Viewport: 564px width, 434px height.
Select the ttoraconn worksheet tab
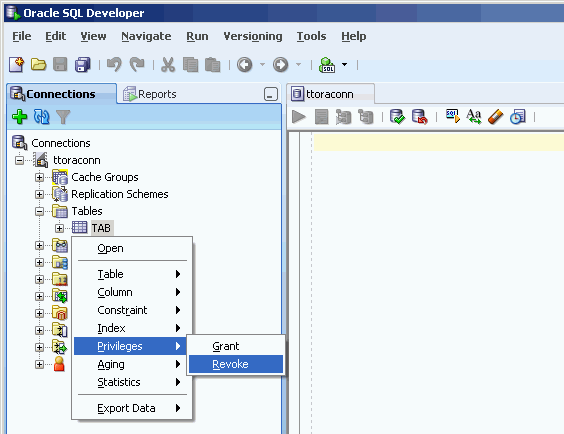click(330, 94)
